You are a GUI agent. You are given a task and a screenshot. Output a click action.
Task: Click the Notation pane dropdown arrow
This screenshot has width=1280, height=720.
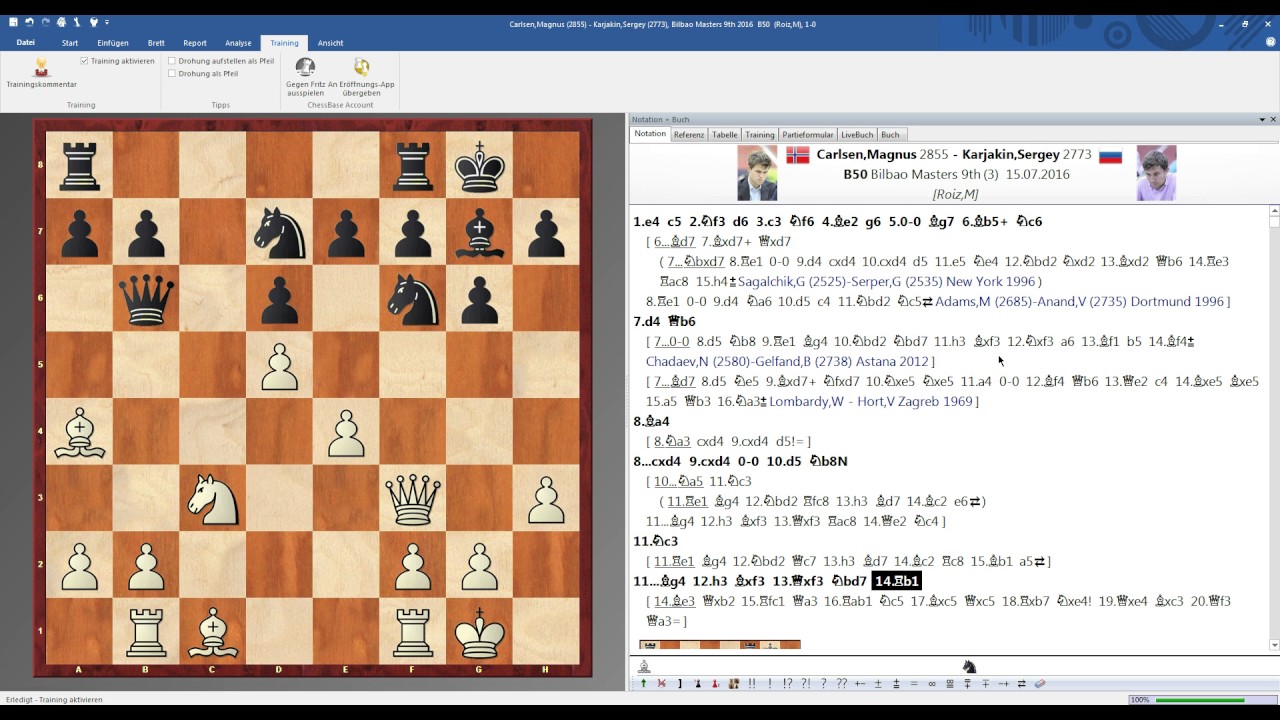coord(1262,119)
